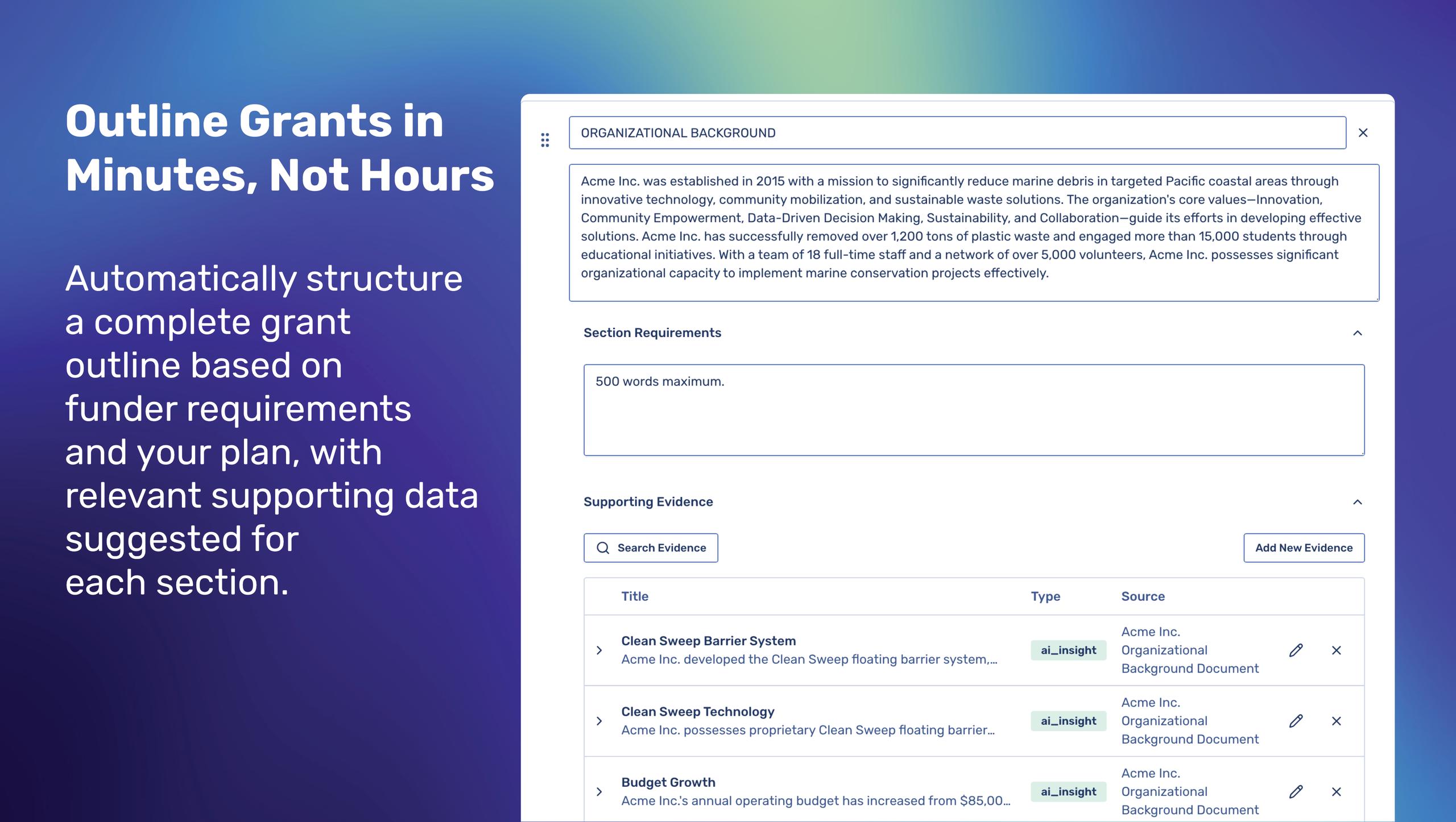The width and height of the screenshot is (1456, 822).
Task: Collapse the Supporting Evidence section
Action: pos(1357,502)
